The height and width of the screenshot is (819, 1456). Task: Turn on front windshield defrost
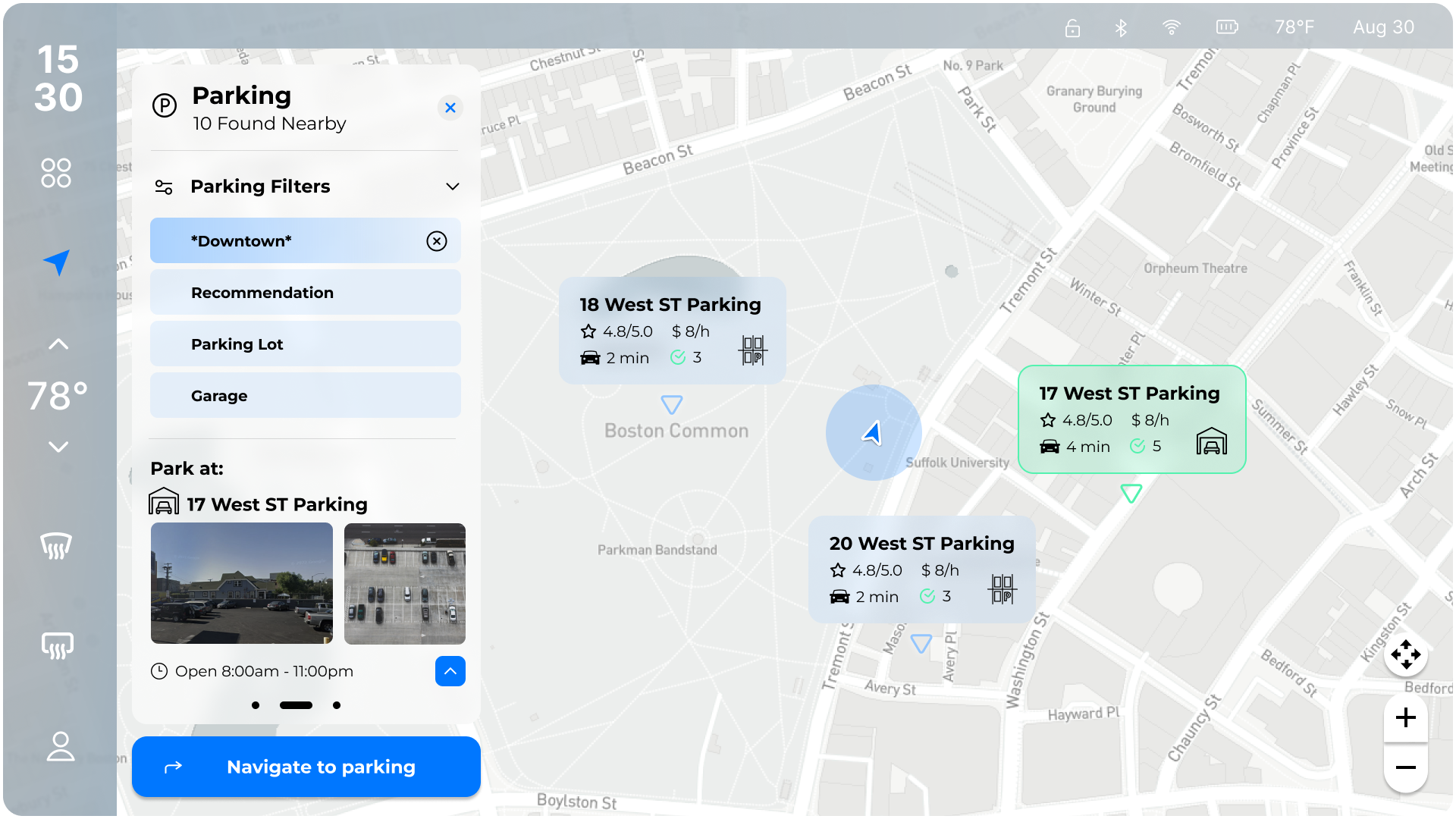pyautogui.click(x=56, y=546)
